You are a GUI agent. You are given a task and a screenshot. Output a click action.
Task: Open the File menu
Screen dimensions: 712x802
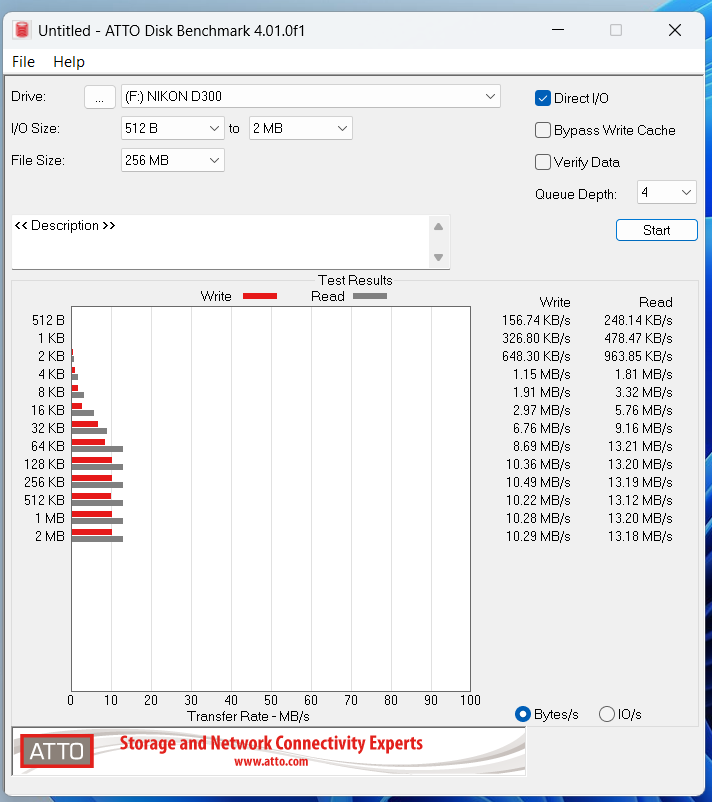pos(24,62)
